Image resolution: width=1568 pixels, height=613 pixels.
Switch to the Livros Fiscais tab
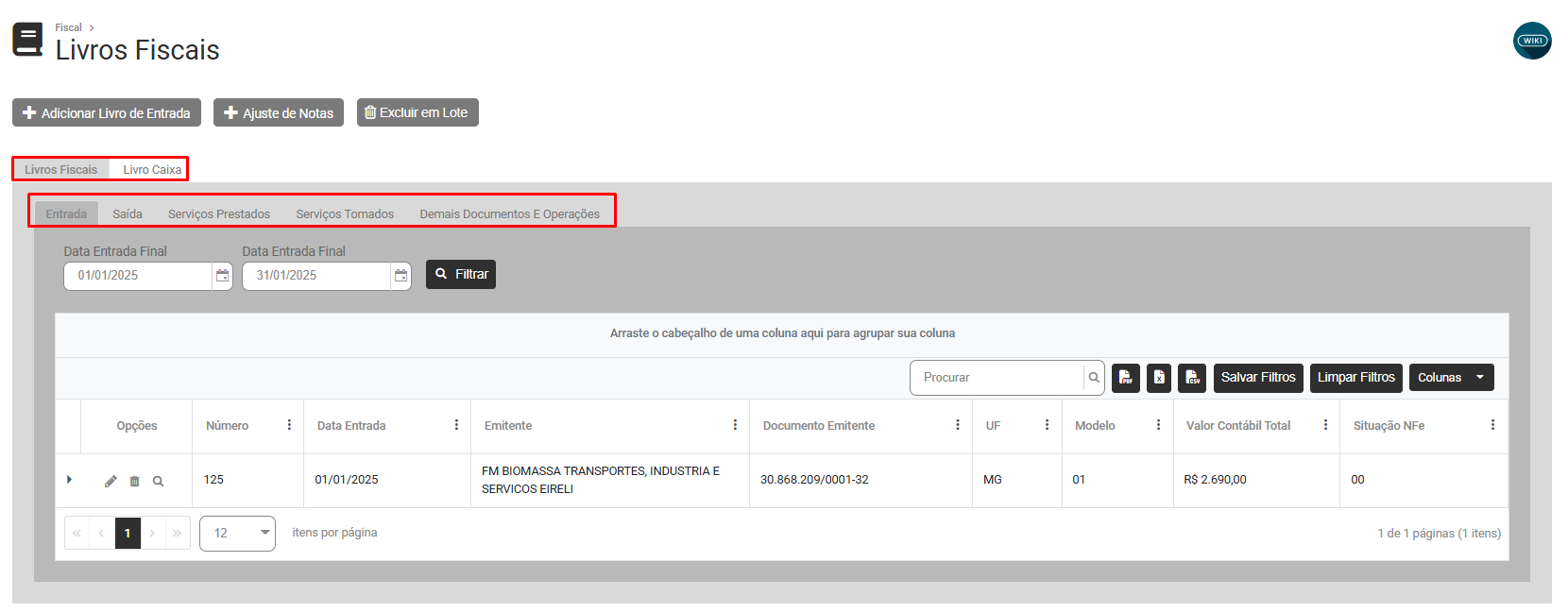click(x=61, y=170)
